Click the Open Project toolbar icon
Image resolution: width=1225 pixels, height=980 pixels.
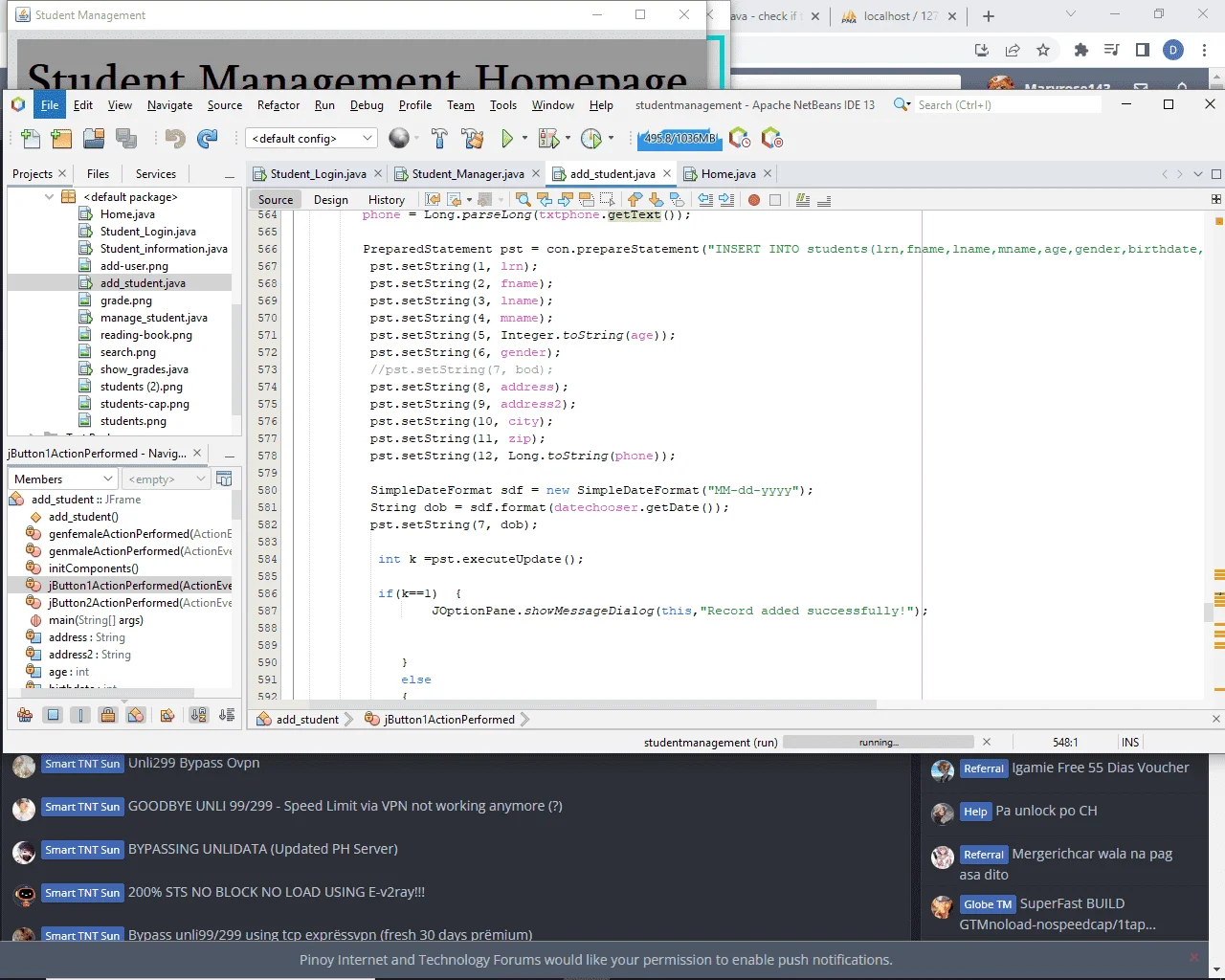[94, 139]
